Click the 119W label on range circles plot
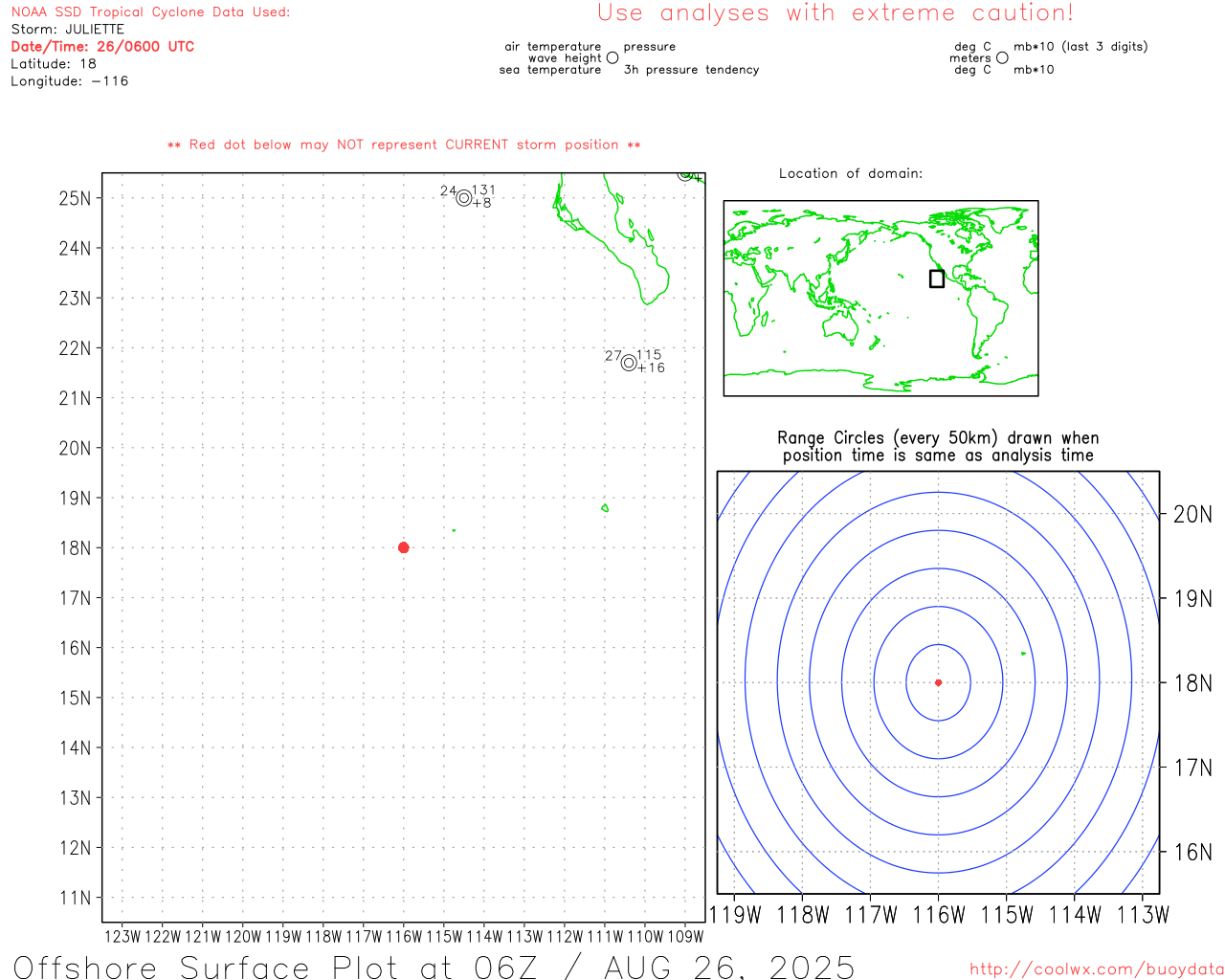The width and height of the screenshot is (1225, 980). tap(735, 915)
